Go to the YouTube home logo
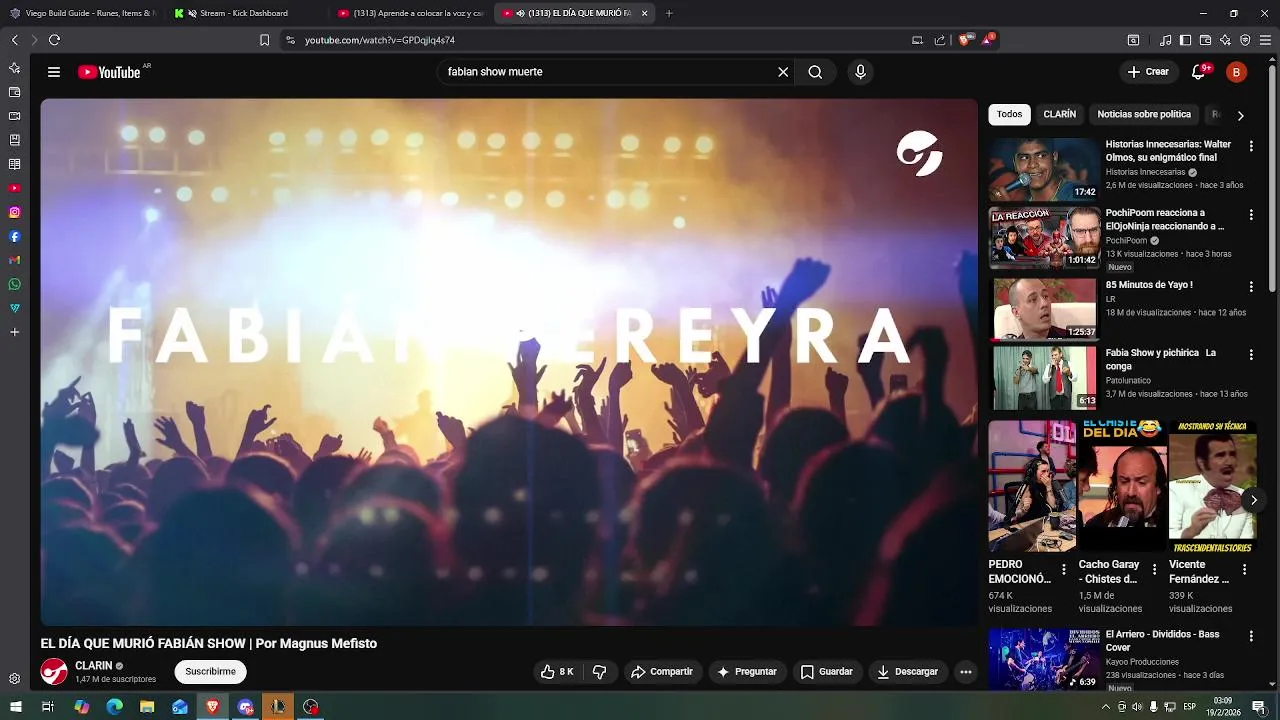Viewport: 1280px width, 720px height. (x=109, y=72)
